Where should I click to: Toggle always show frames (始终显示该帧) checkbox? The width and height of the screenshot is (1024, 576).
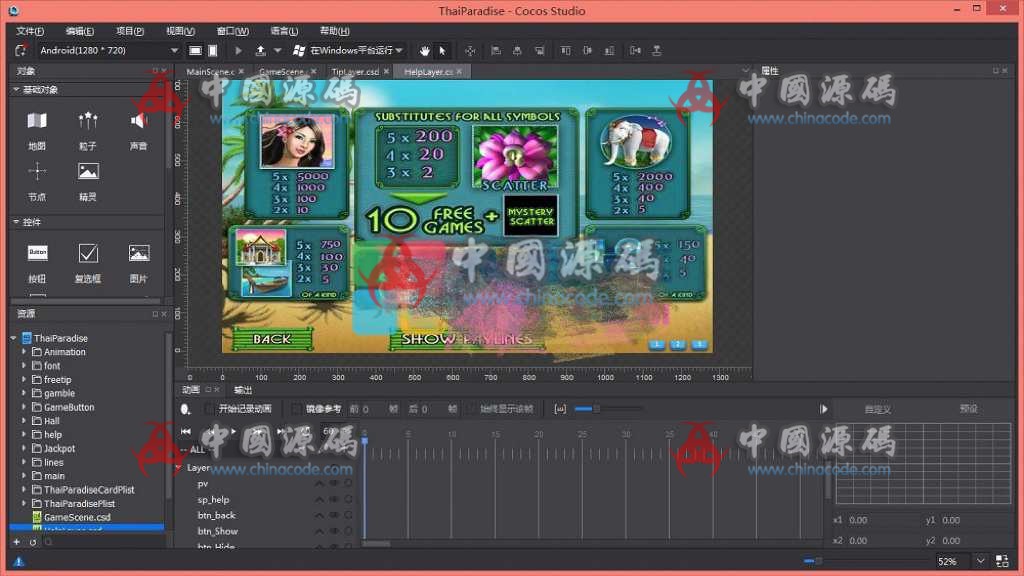tap(472, 409)
